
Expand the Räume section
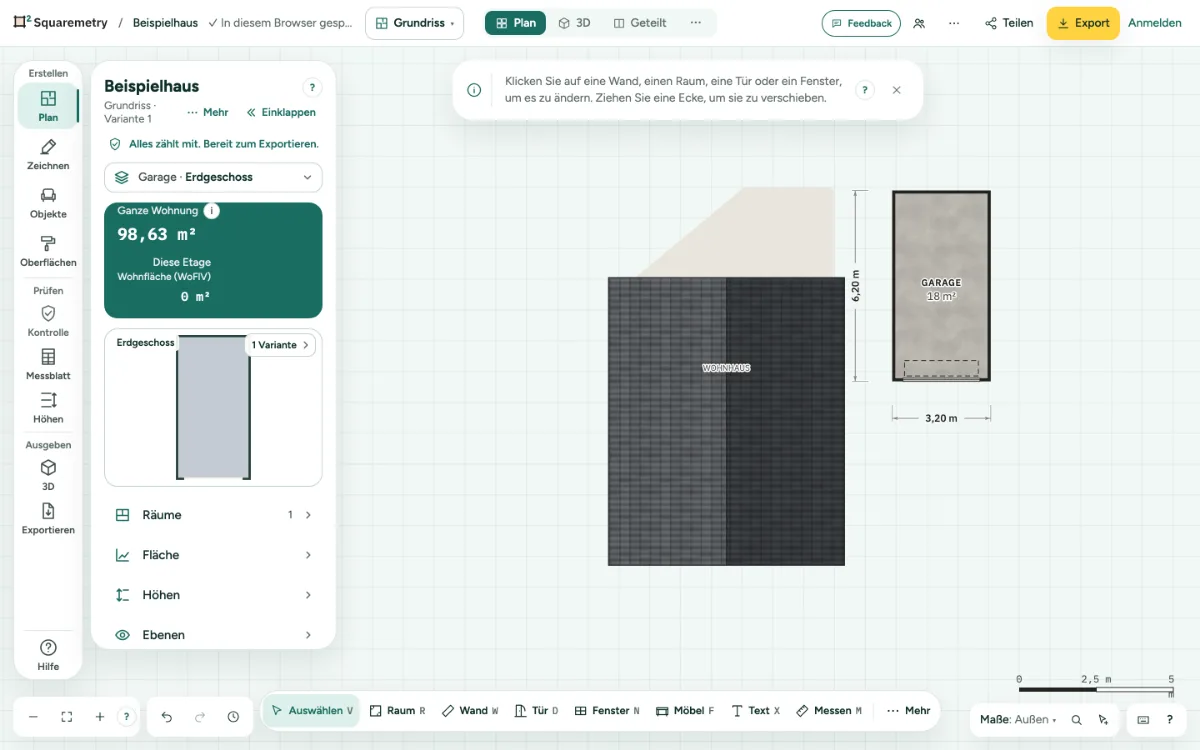[213, 515]
